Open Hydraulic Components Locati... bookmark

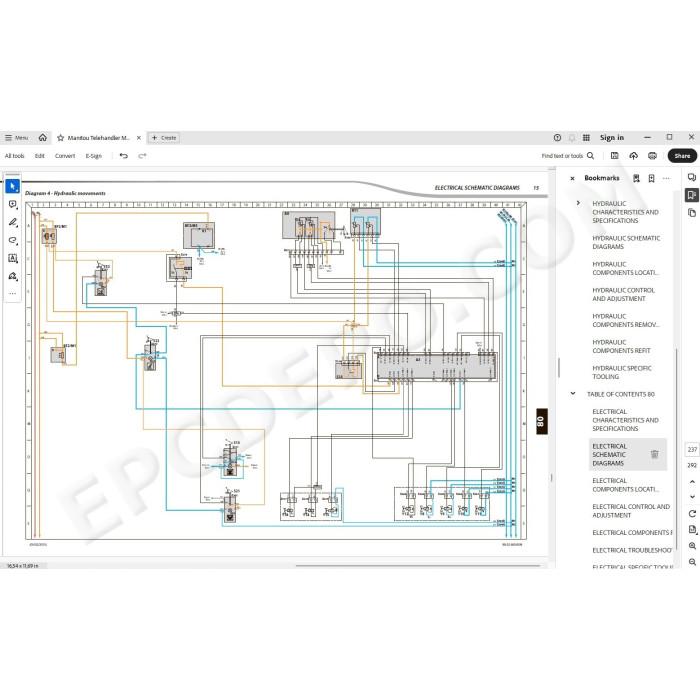pyautogui.click(x=625, y=268)
